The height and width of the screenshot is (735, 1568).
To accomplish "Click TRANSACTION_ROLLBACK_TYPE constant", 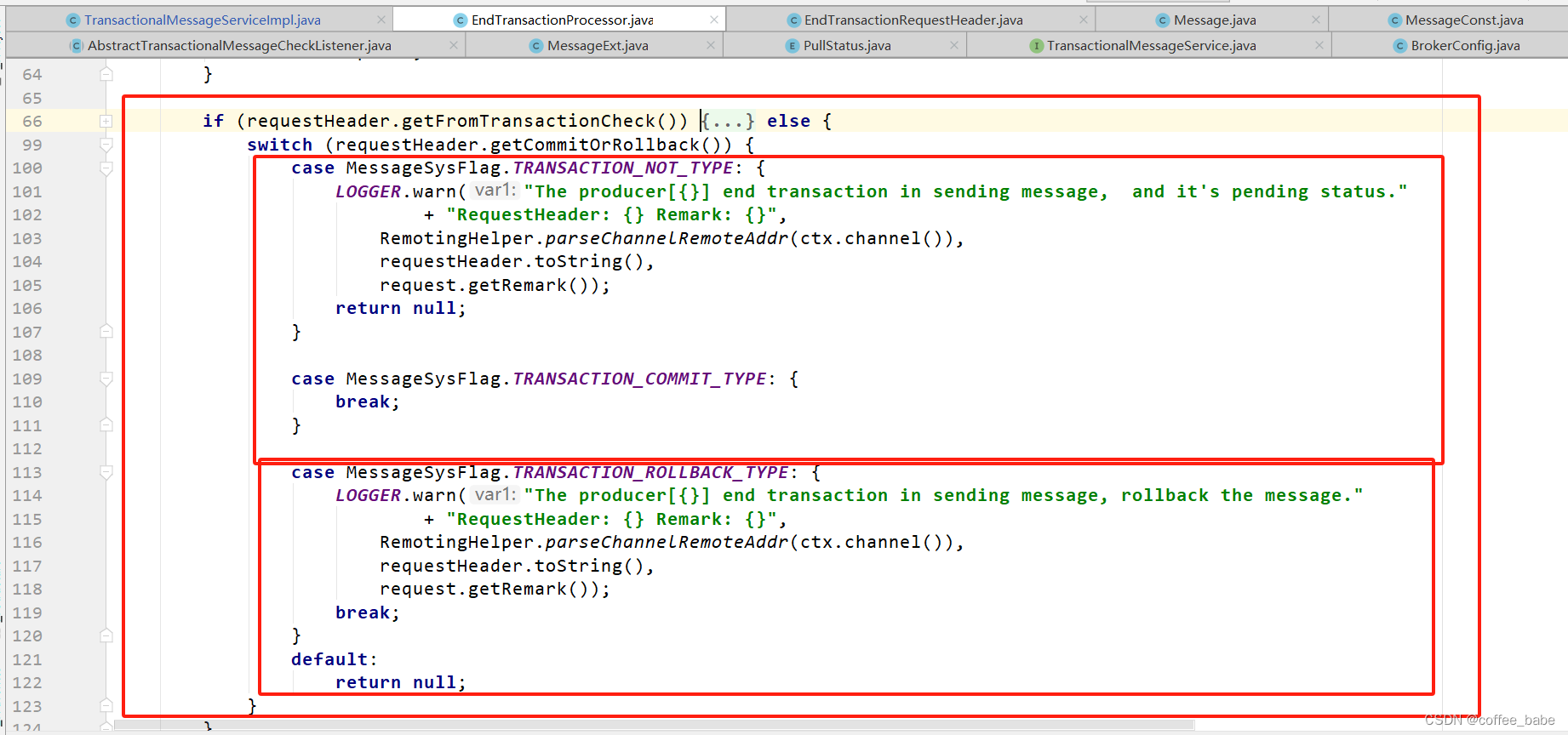I will pos(650,472).
